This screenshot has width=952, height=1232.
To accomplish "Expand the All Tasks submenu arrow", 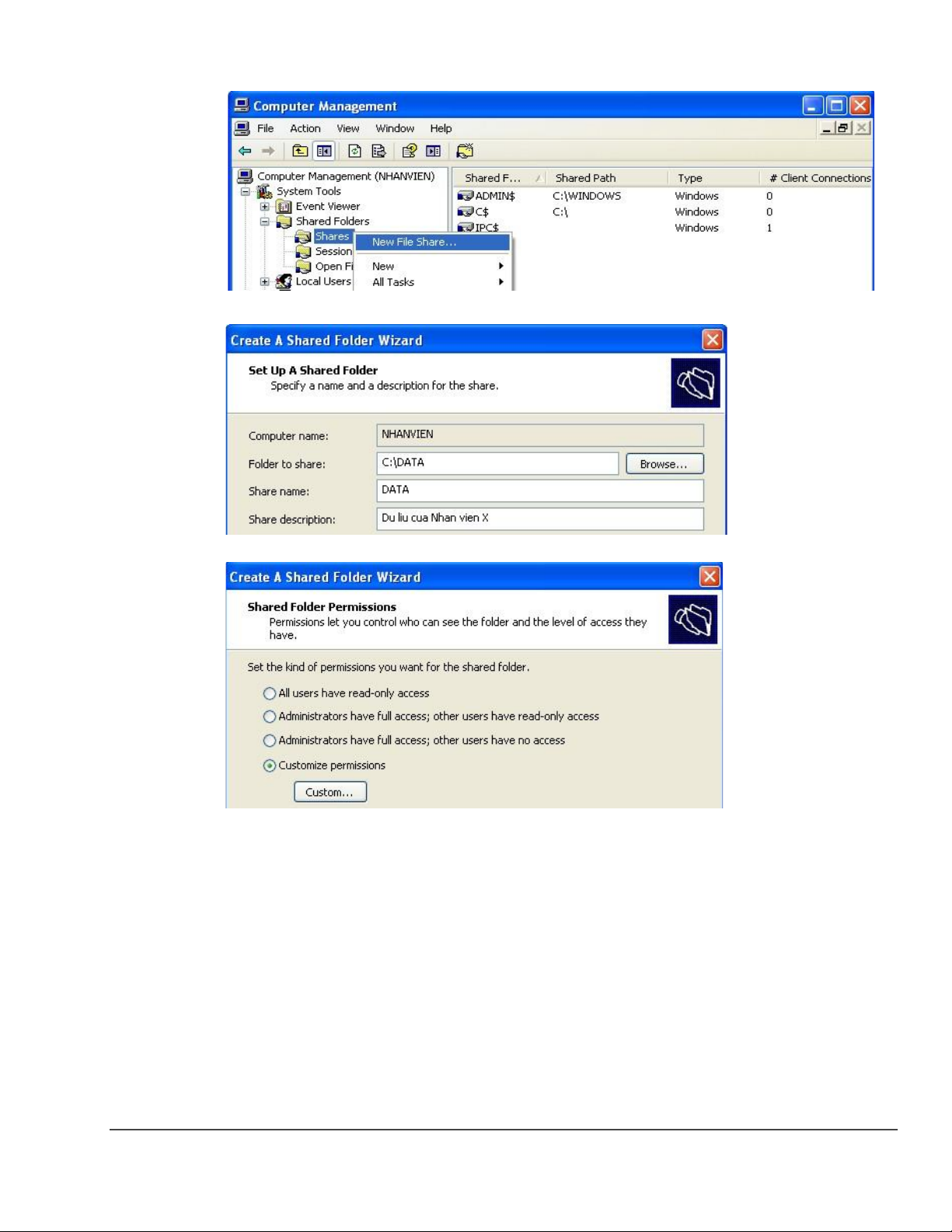I will 501,282.
